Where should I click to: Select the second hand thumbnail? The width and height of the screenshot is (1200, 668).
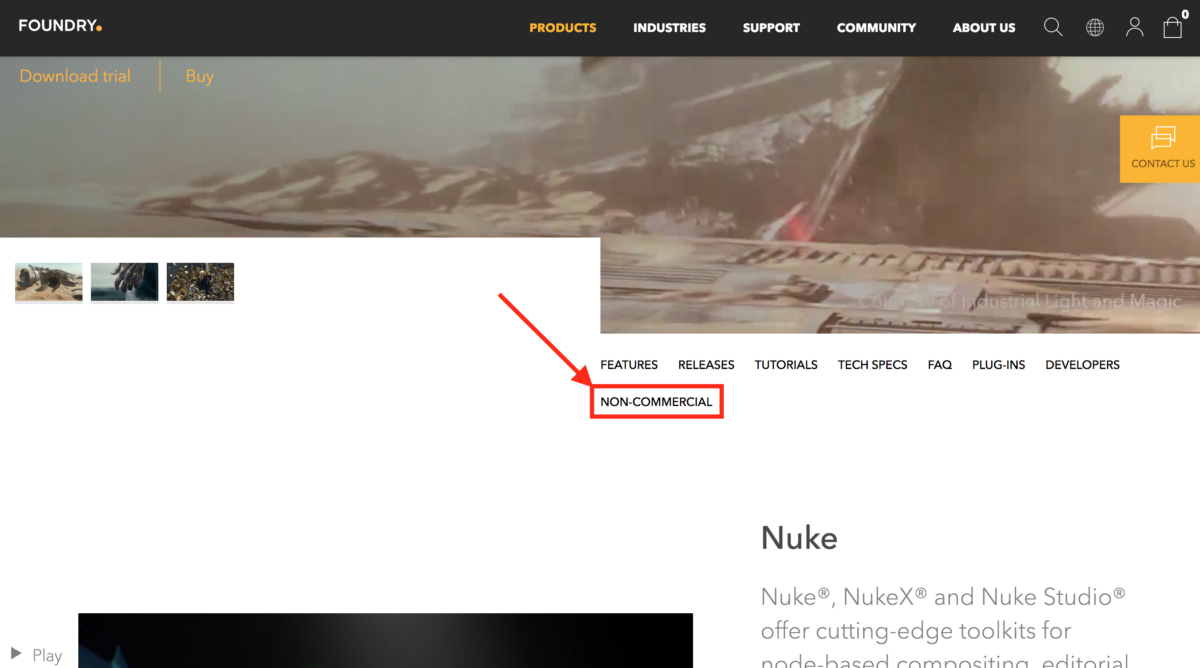(x=124, y=282)
